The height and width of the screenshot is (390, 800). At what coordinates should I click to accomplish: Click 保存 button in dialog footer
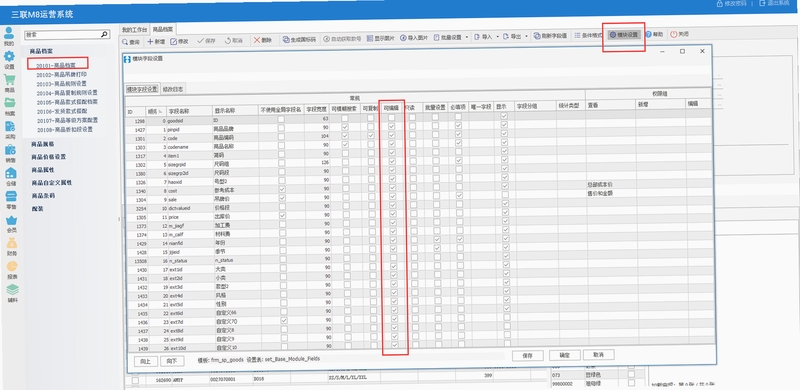[x=528, y=355]
